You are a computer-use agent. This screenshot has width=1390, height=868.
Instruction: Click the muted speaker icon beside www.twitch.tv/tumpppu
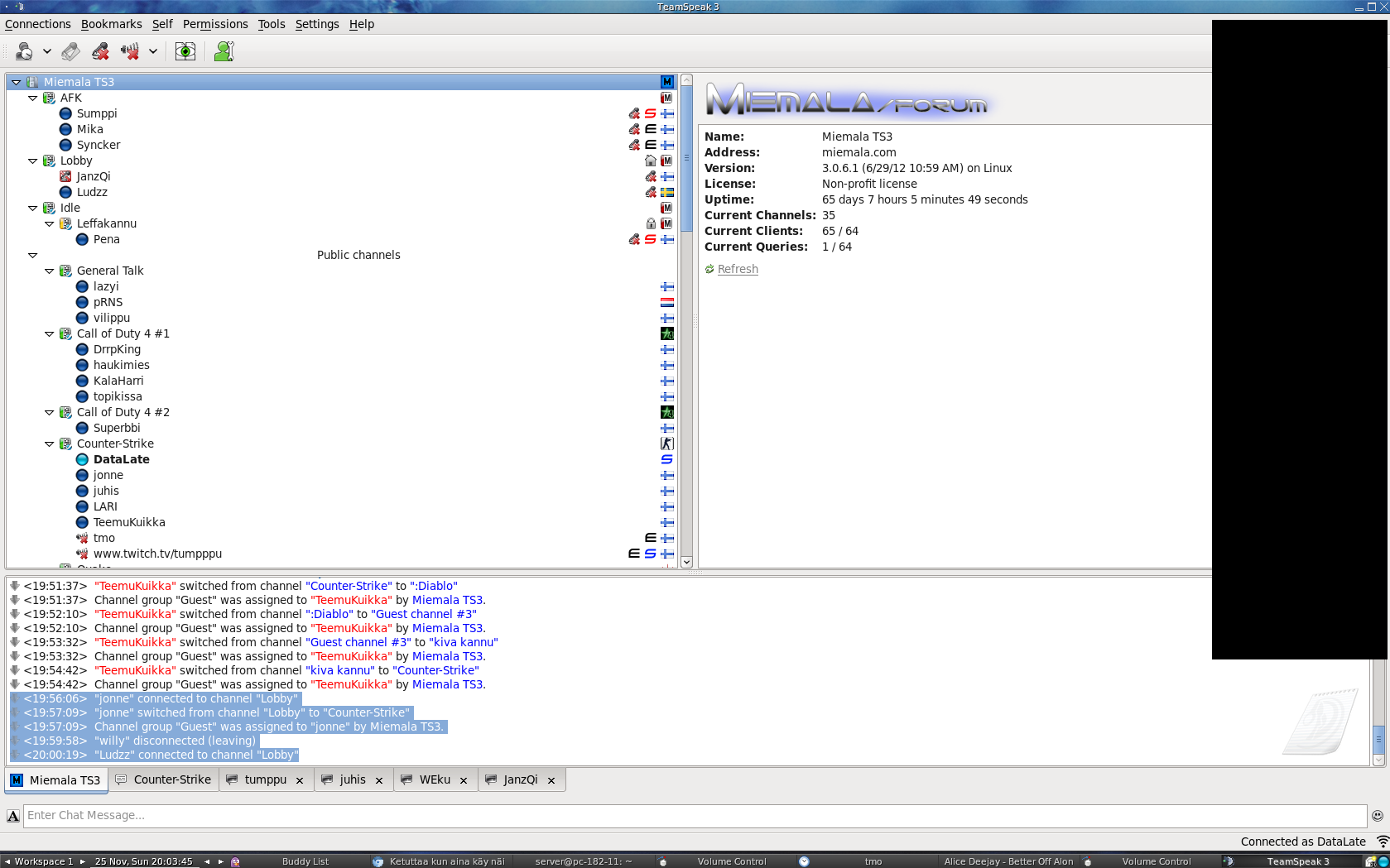pos(82,554)
